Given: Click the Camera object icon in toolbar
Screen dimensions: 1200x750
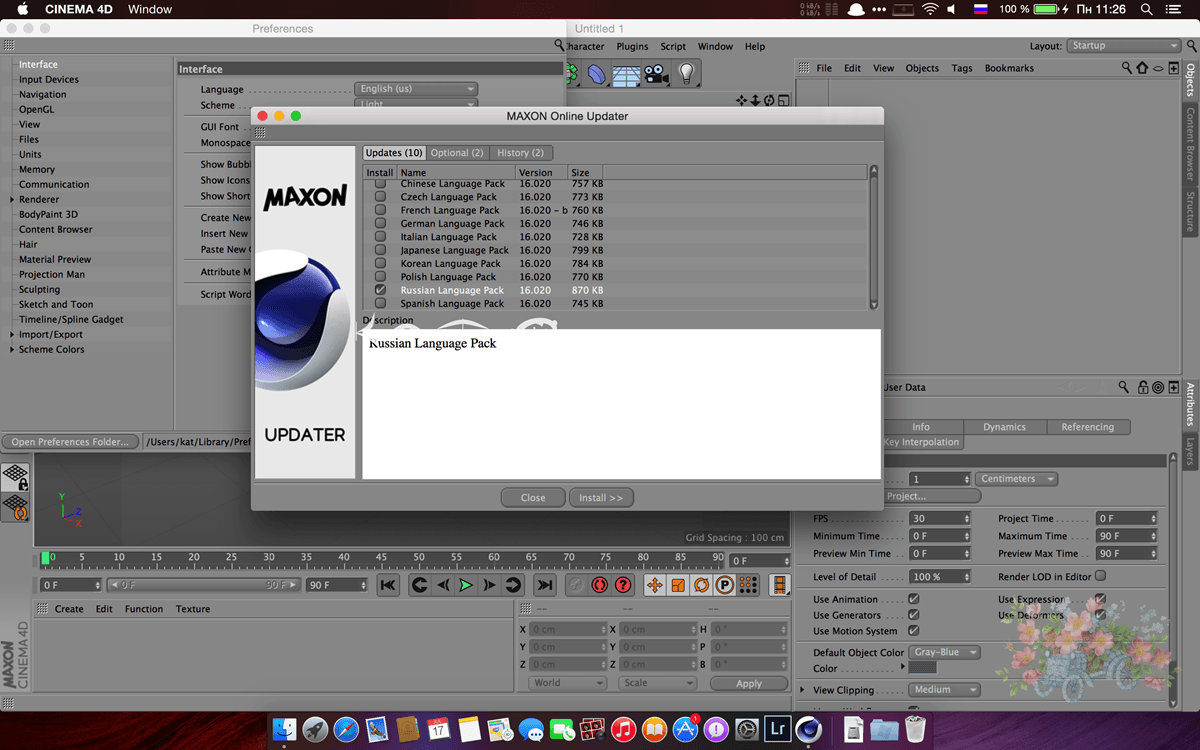Looking at the screenshot, I should tap(656, 74).
